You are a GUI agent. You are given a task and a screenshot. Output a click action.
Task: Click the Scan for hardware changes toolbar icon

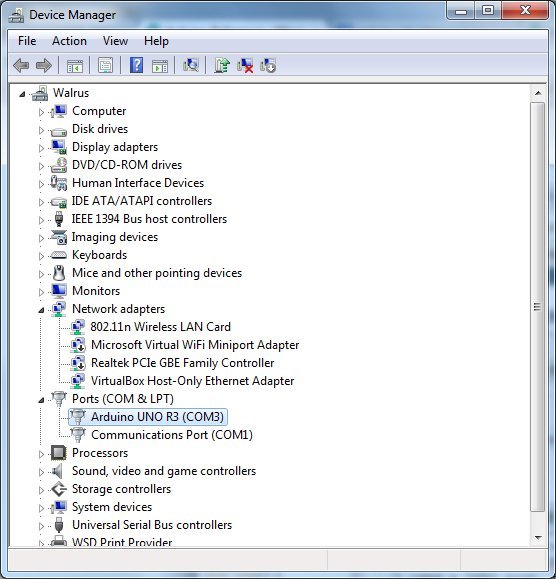pyautogui.click(x=191, y=65)
